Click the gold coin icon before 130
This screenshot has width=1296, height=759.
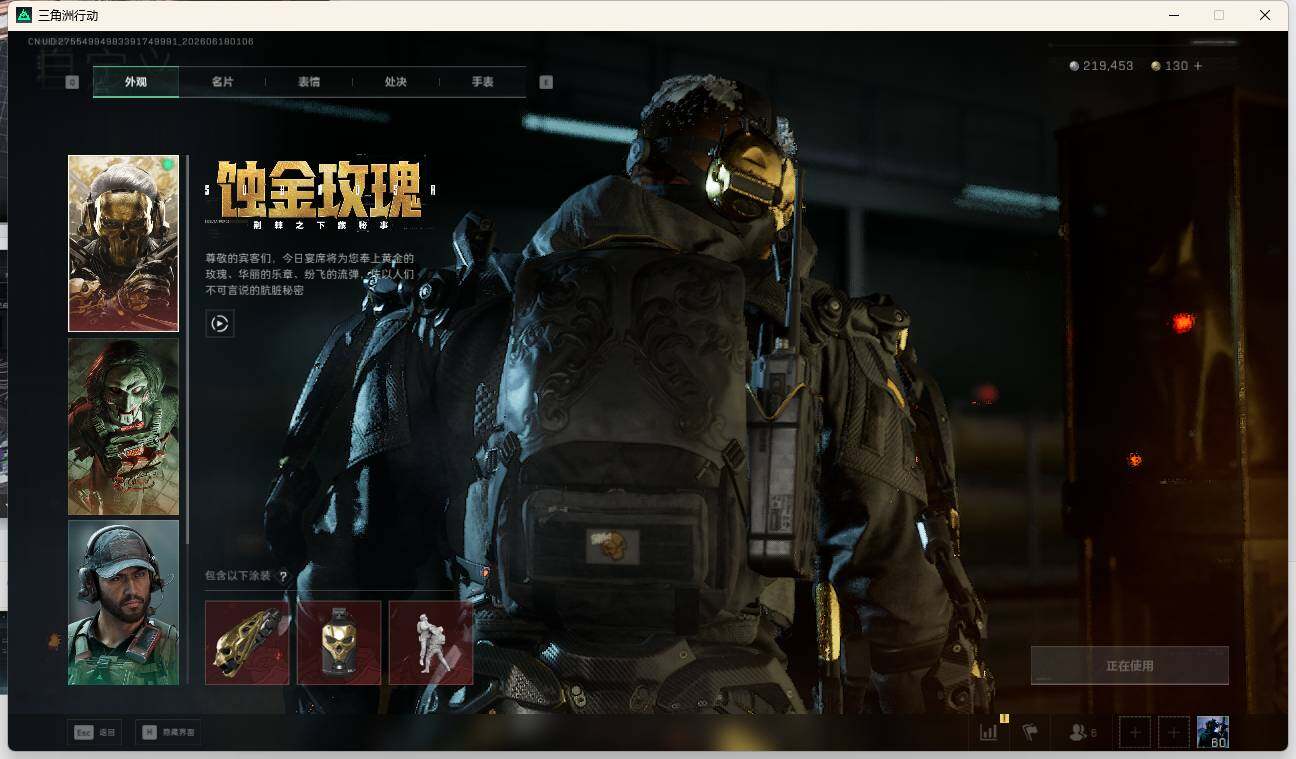1156,66
